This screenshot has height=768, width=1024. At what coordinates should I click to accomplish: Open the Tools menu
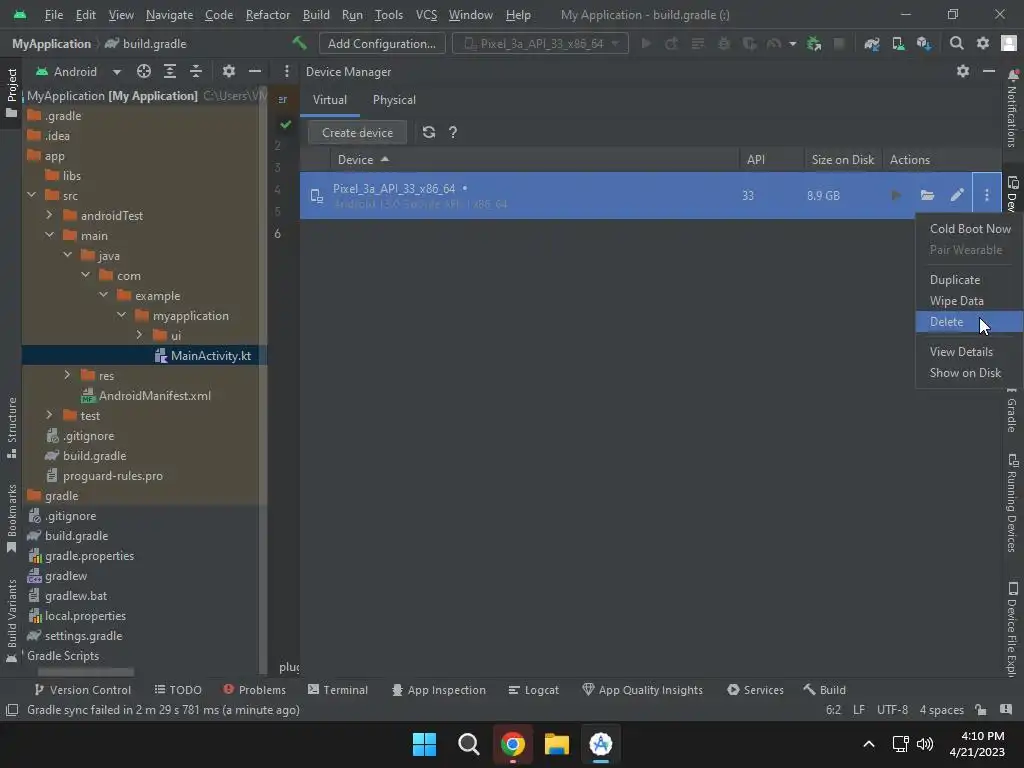389,14
